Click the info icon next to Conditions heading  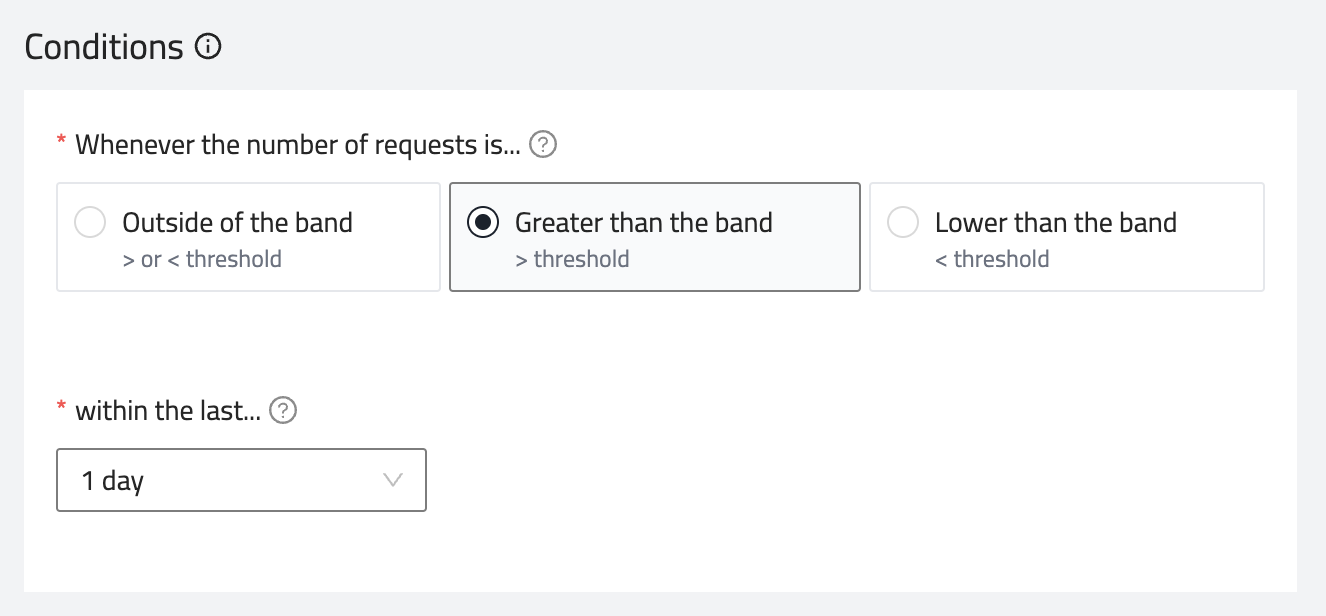[x=208, y=47]
